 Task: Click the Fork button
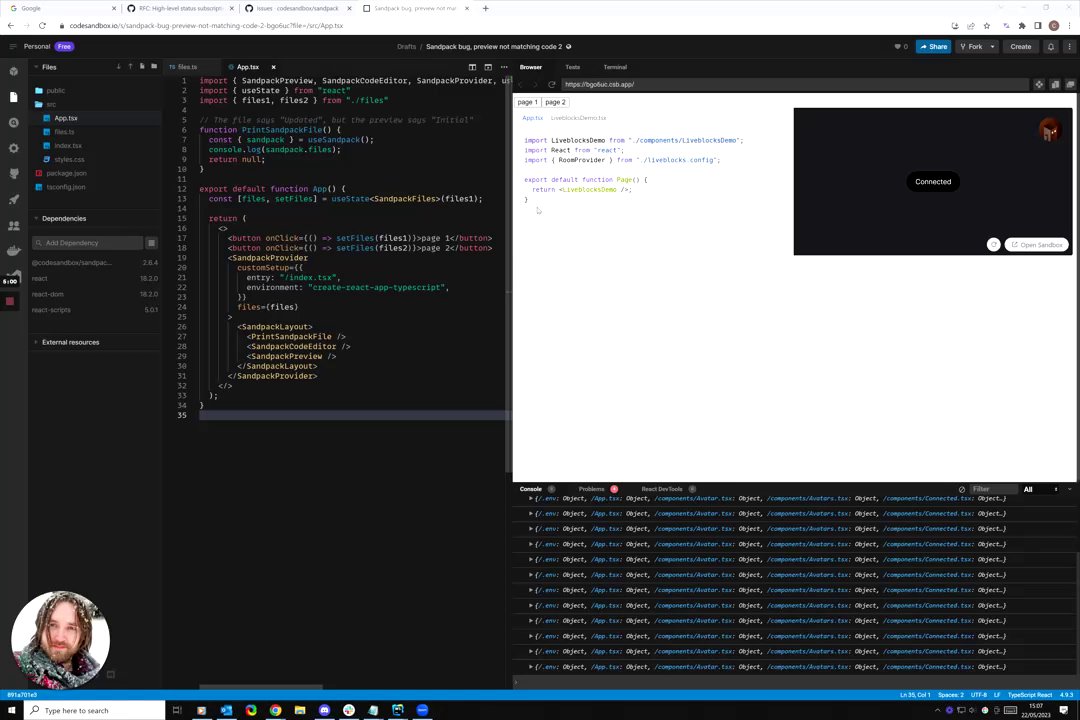(x=971, y=47)
